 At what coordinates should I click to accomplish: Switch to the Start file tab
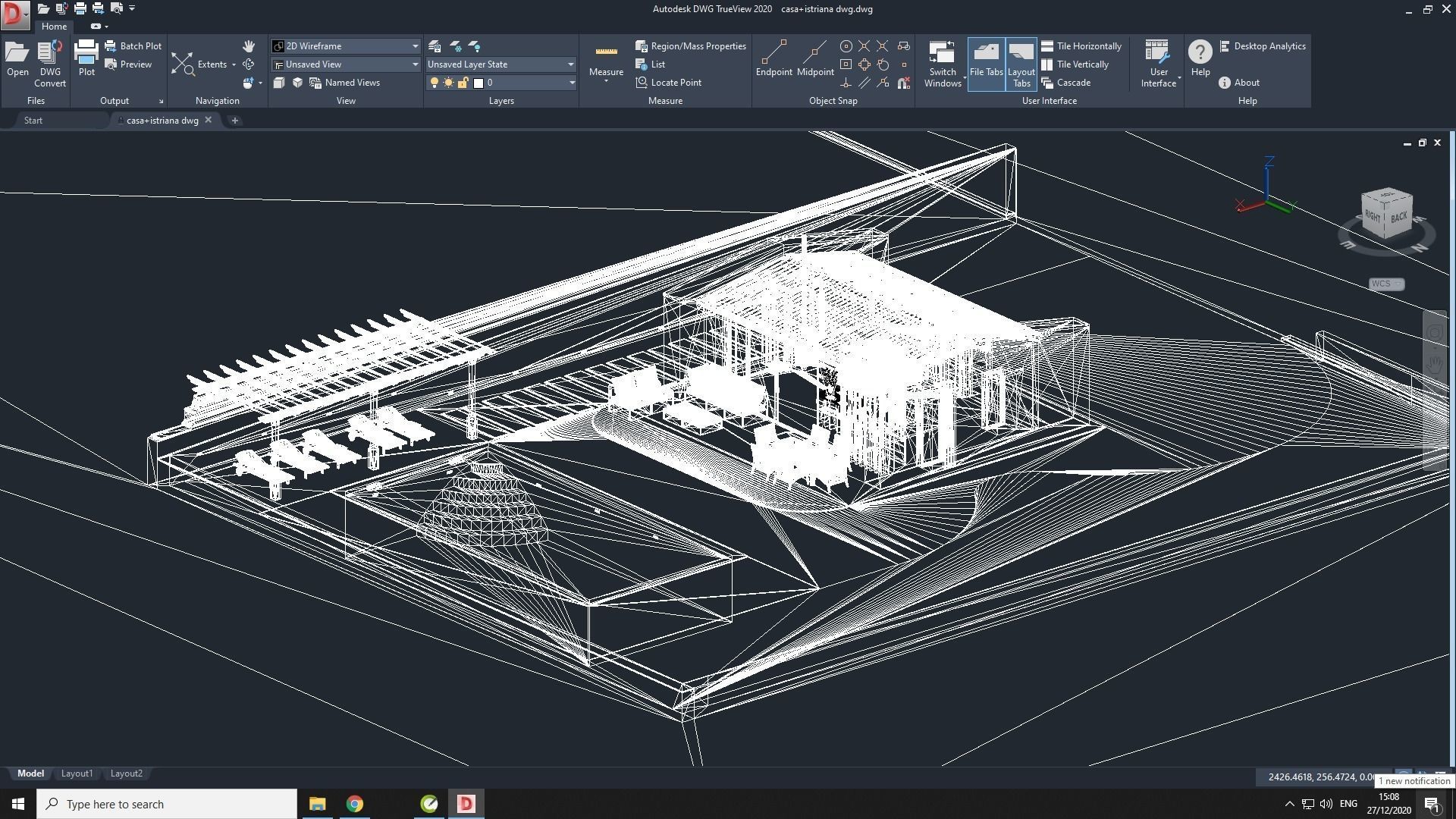coord(33,121)
